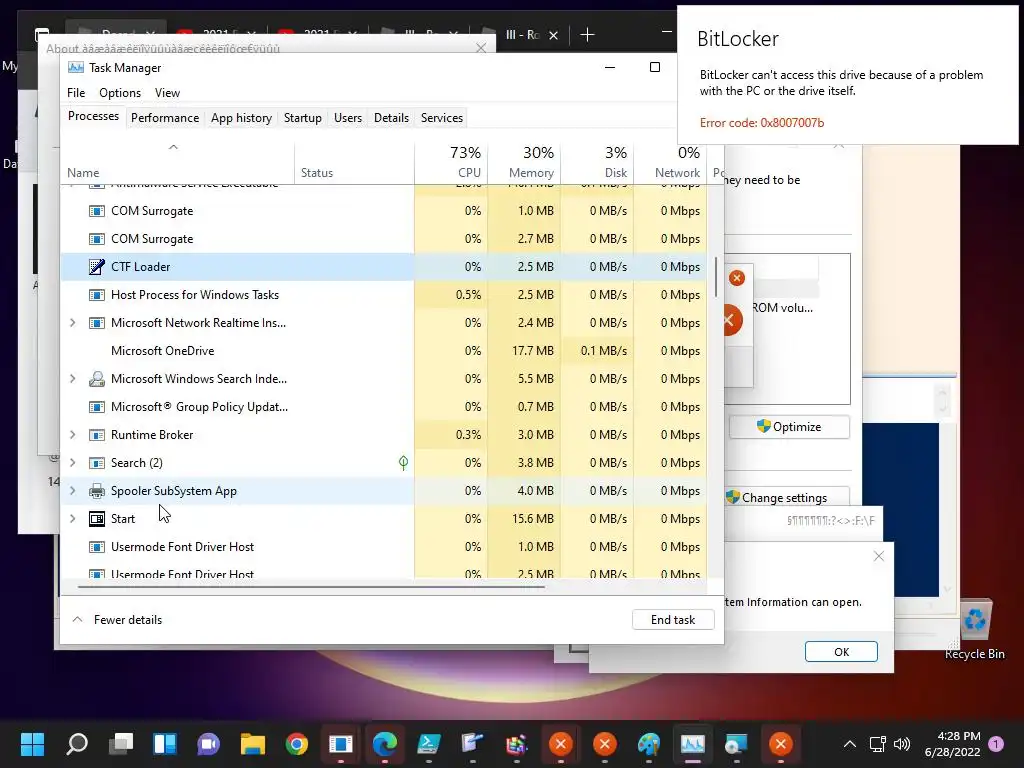Click the Task Manager taskbar icon

pos(692,744)
